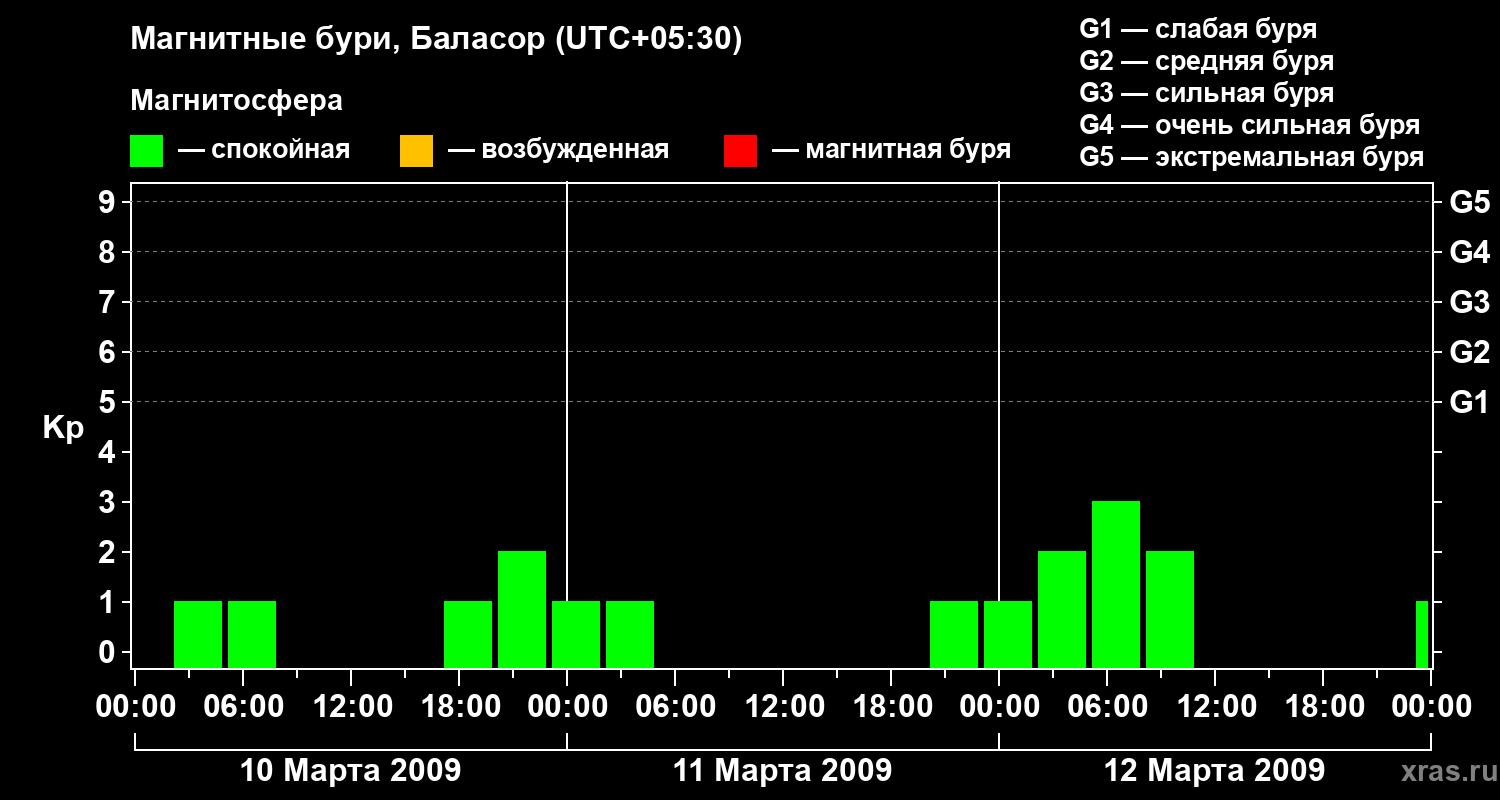This screenshot has height=800, width=1500.
Task: Click the red 'магнитная буря' legend swatch
Action: [740, 151]
